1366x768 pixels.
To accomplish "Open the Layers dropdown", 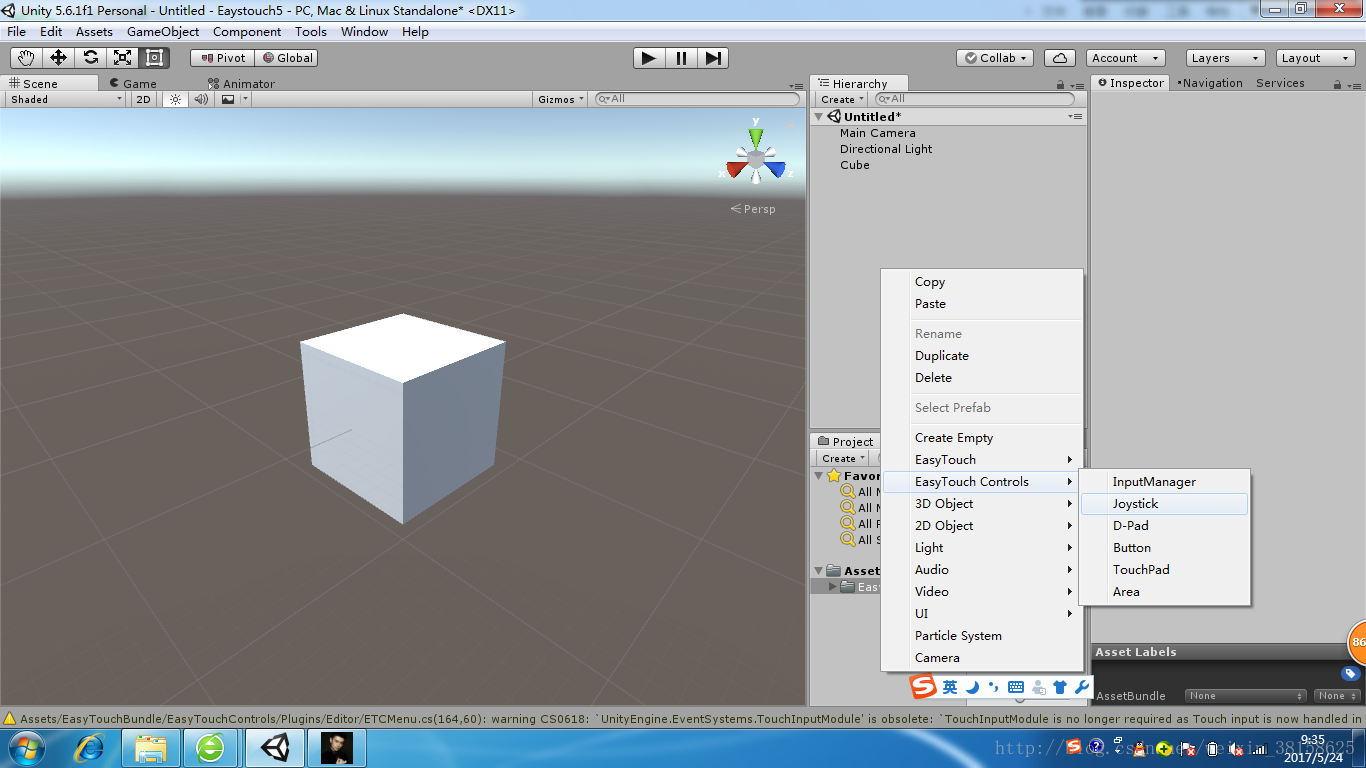I will 1225,58.
